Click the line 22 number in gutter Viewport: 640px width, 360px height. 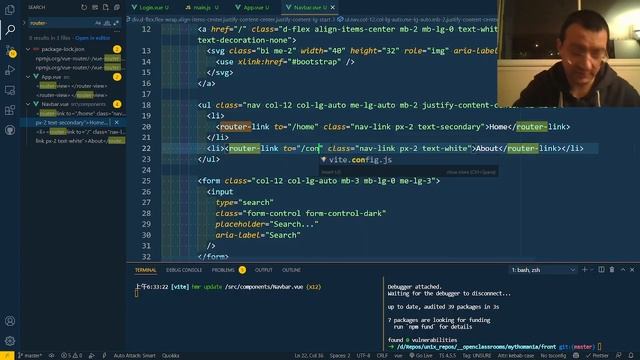tap(146, 149)
